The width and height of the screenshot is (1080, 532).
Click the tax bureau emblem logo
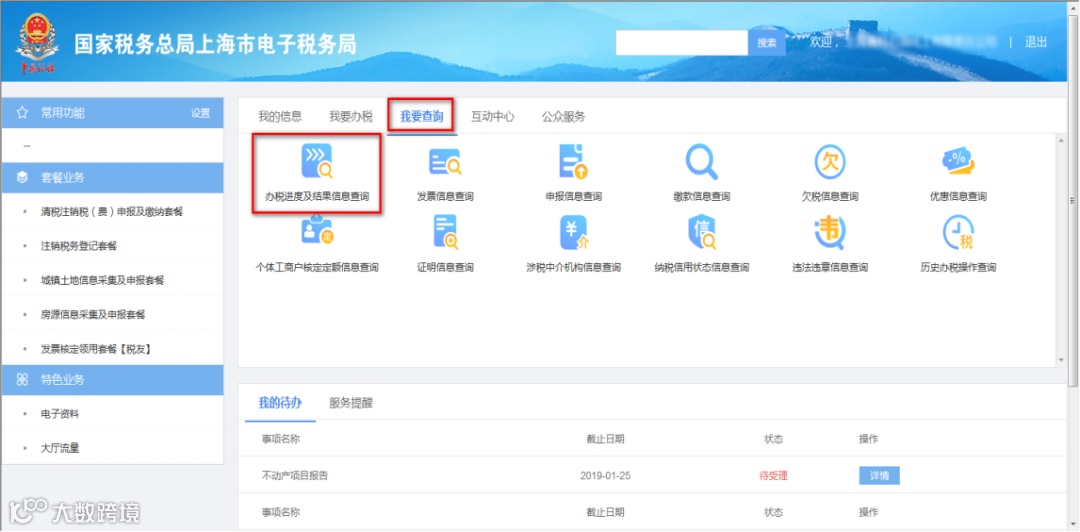click(x=38, y=44)
